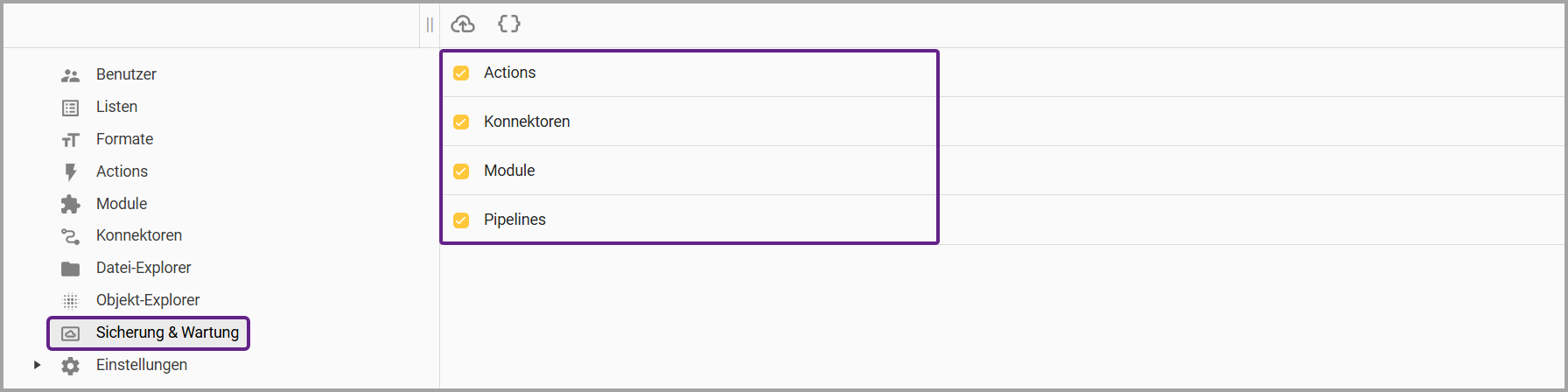Click the Benutzer people icon
This screenshot has width=1568, height=392.
(71, 75)
